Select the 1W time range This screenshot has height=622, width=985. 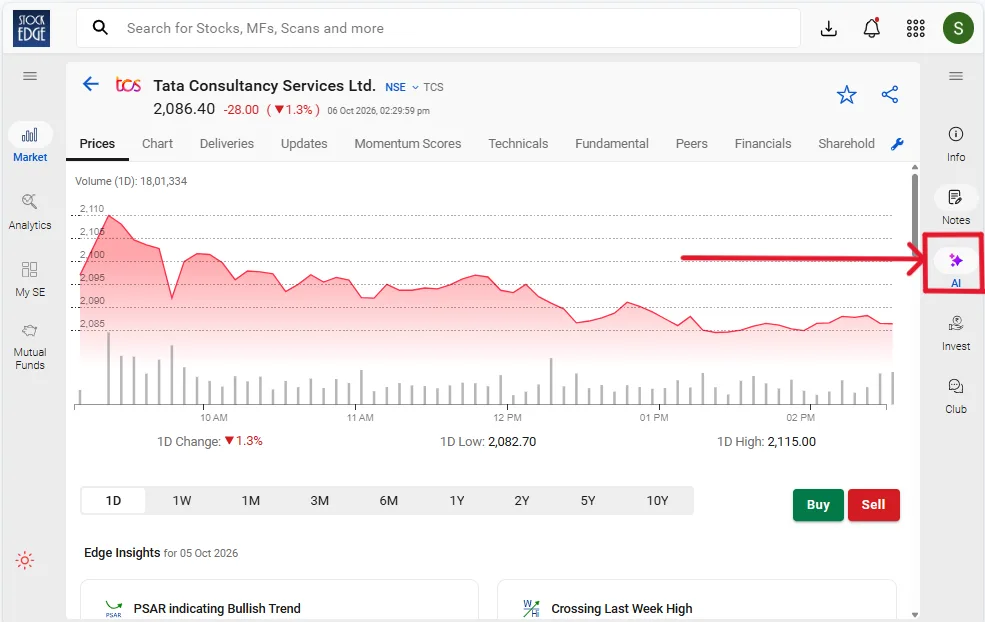pyautogui.click(x=182, y=501)
